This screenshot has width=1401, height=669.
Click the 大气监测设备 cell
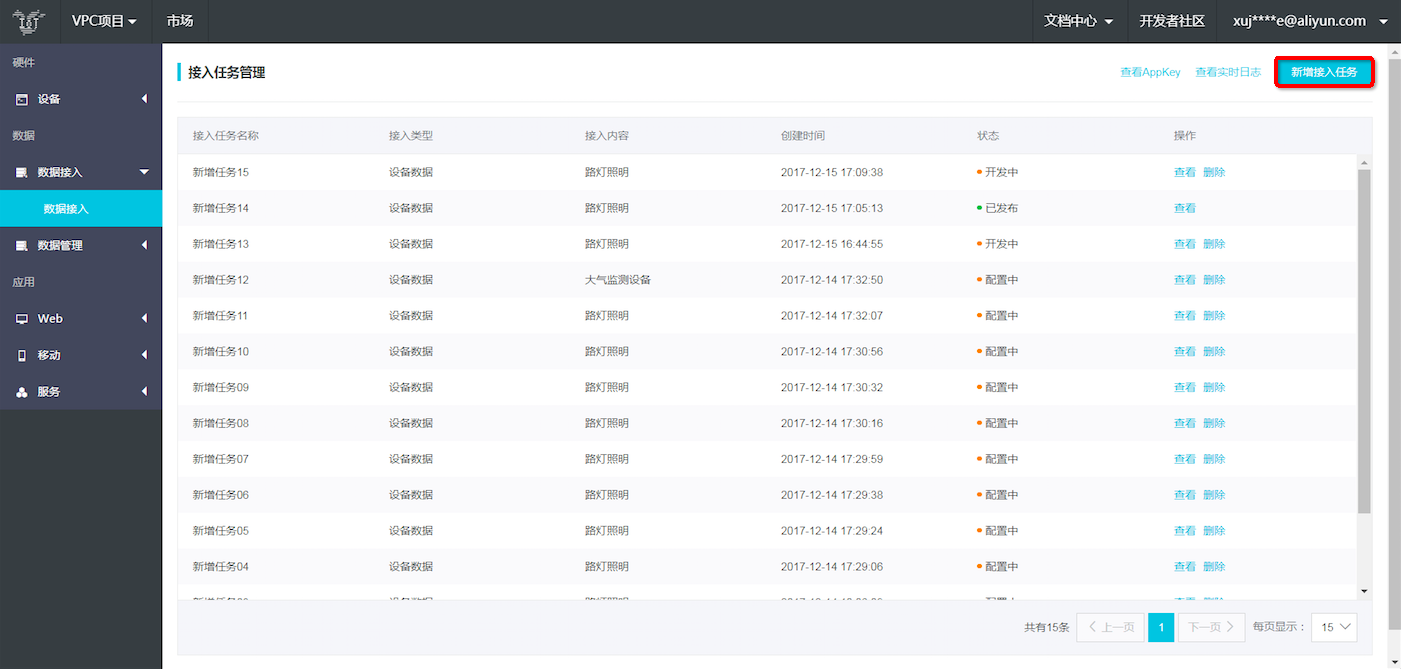tap(618, 280)
